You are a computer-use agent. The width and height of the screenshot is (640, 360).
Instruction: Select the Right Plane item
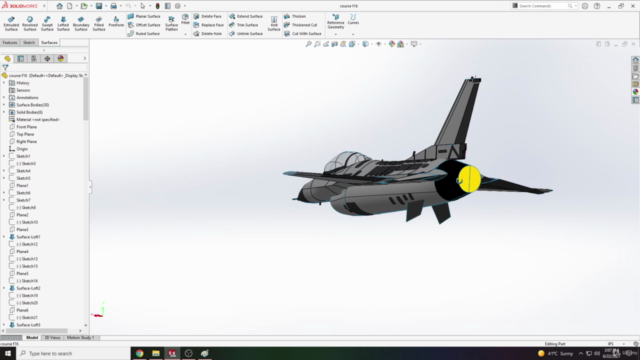(23, 142)
